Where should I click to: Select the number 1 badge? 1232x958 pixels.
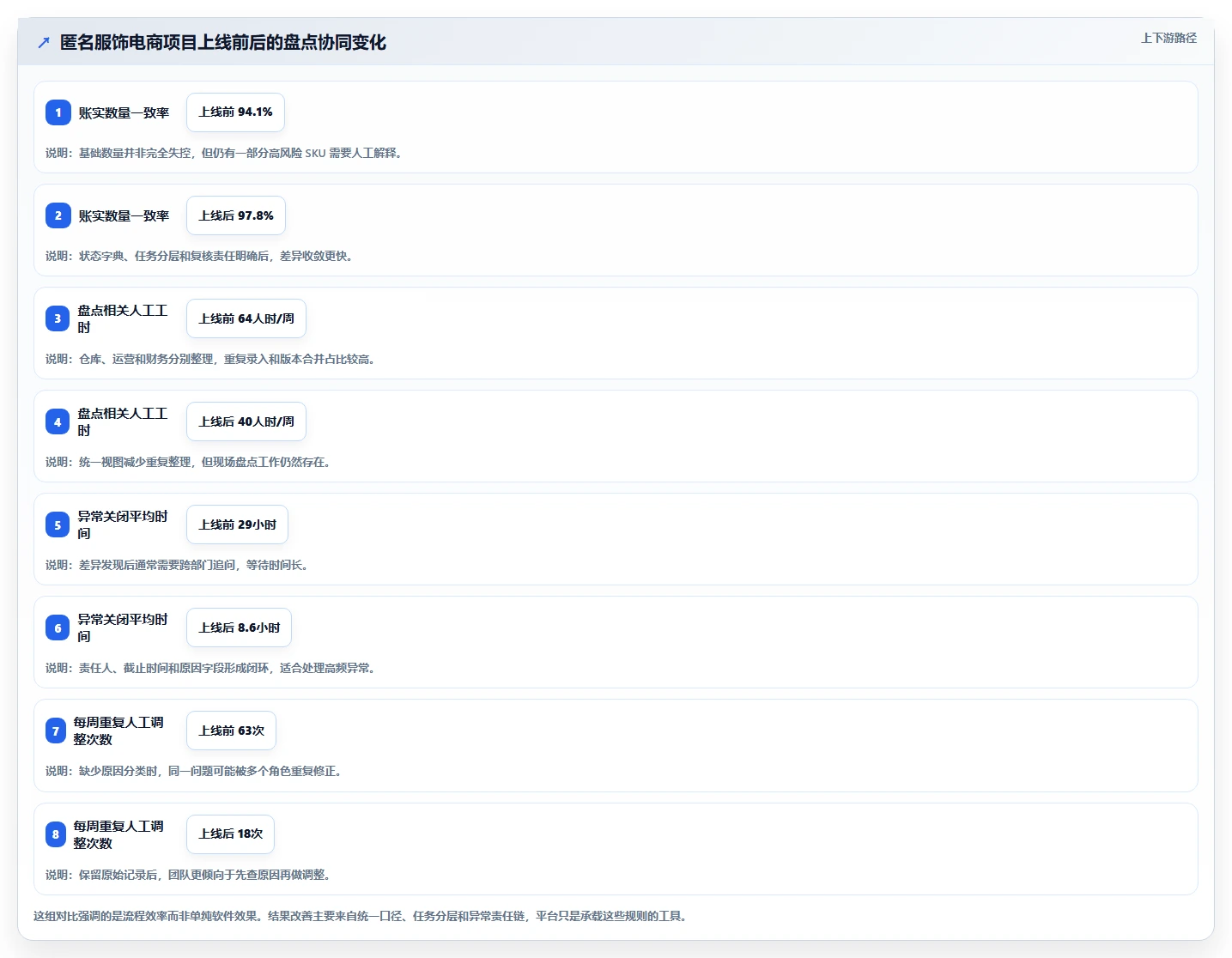click(58, 112)
